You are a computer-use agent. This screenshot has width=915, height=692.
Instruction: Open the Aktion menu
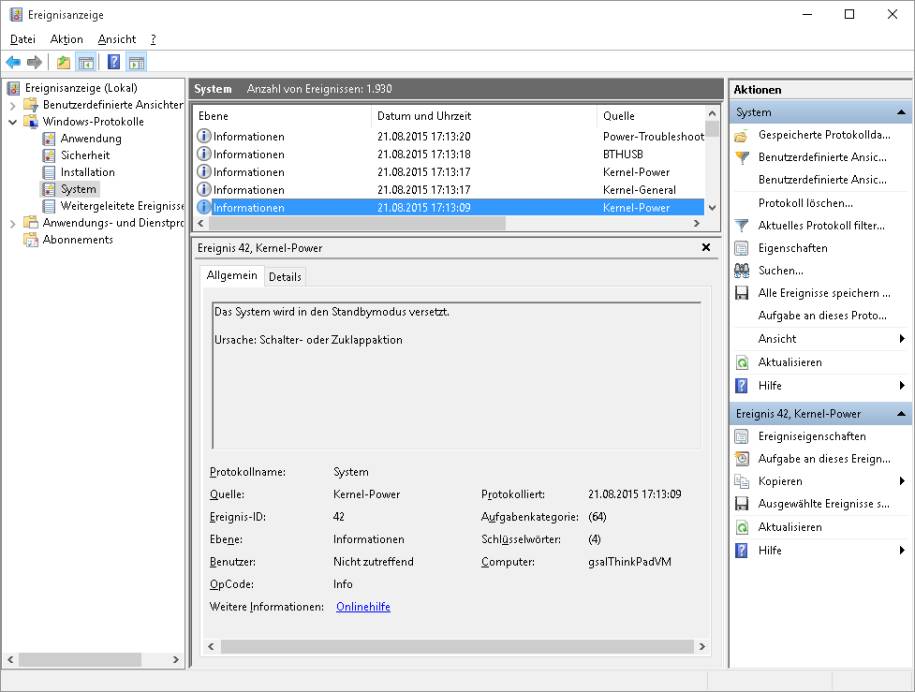point(66,39)
